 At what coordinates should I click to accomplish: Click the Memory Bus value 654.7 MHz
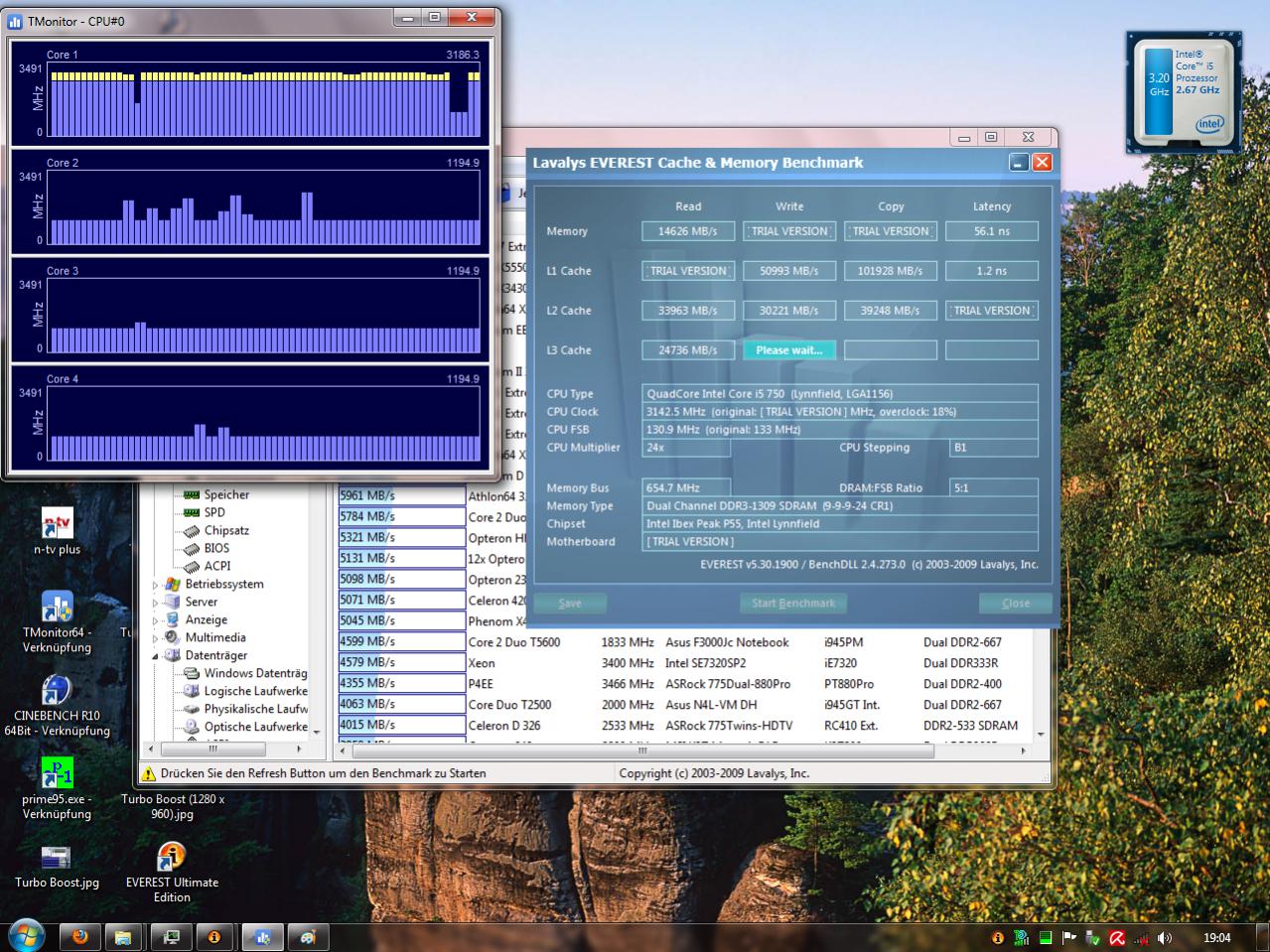tap(686, 488)
